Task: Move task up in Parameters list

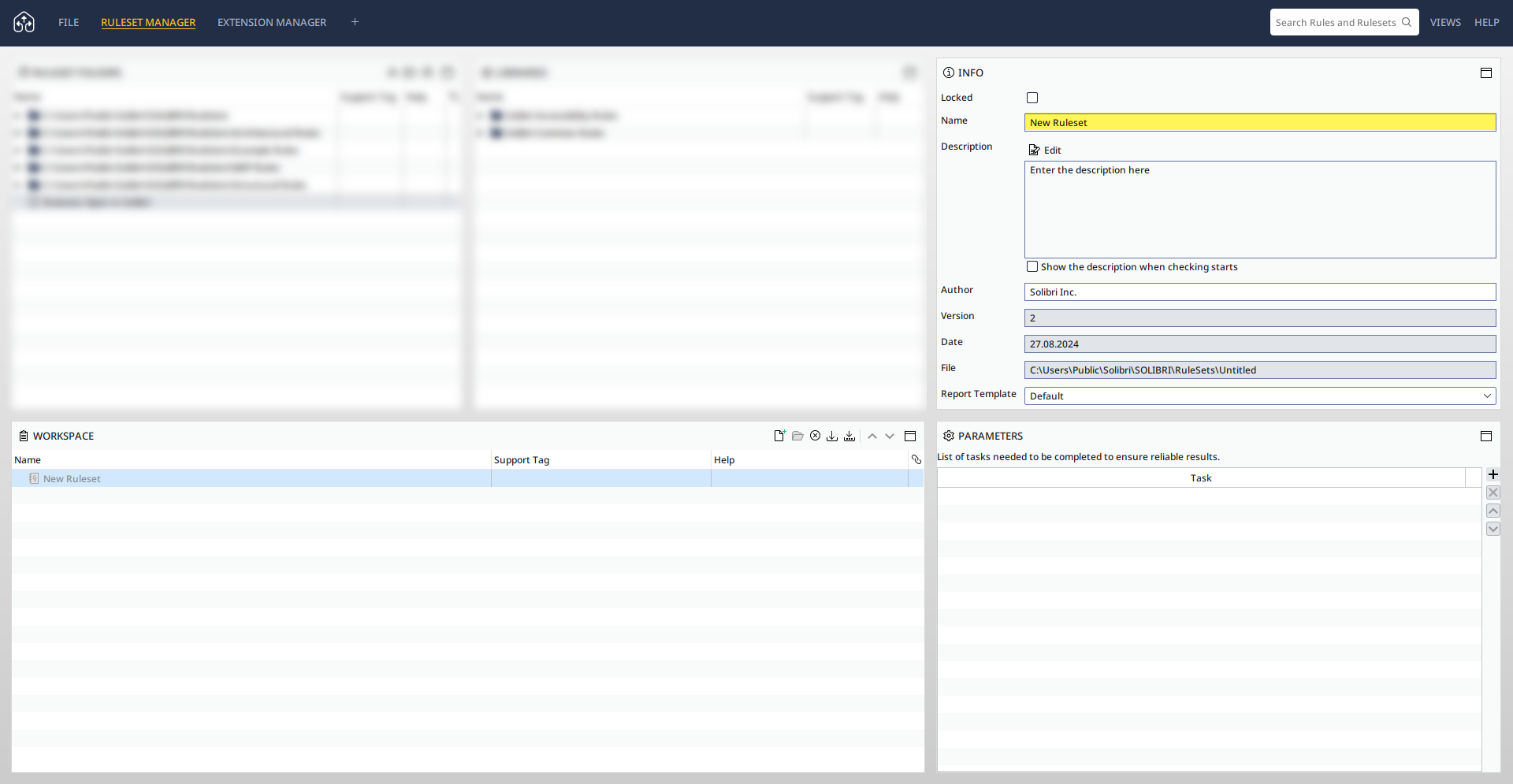Action: (x=1493, y=511)
